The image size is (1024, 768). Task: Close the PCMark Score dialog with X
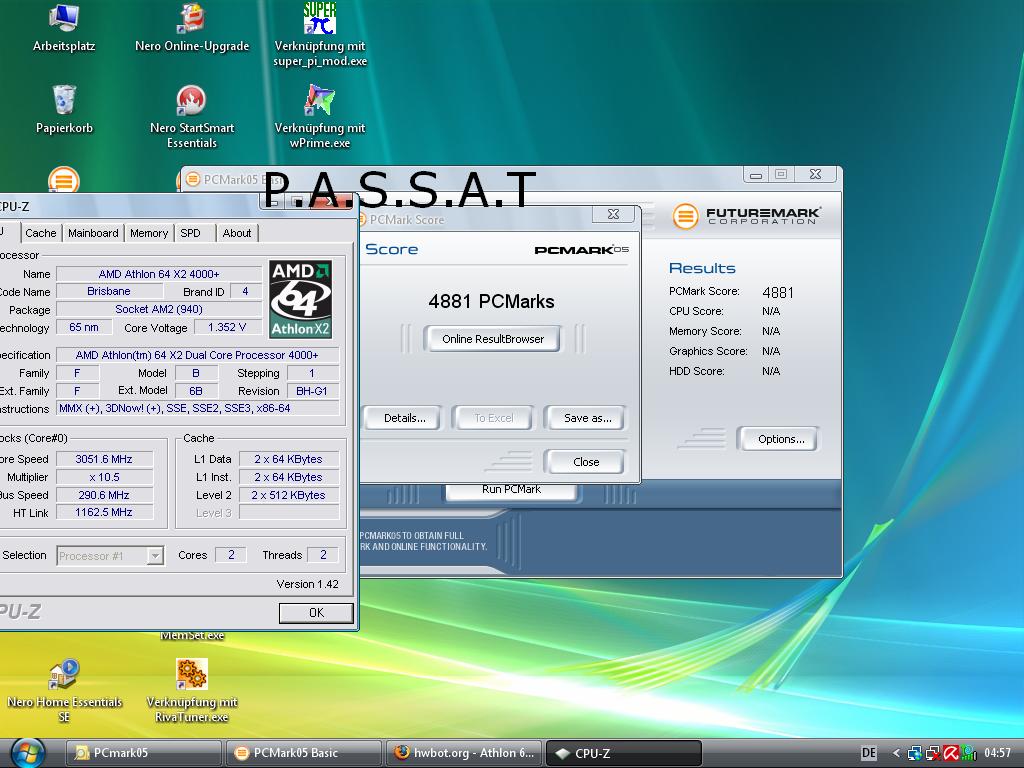pos(613,214)
